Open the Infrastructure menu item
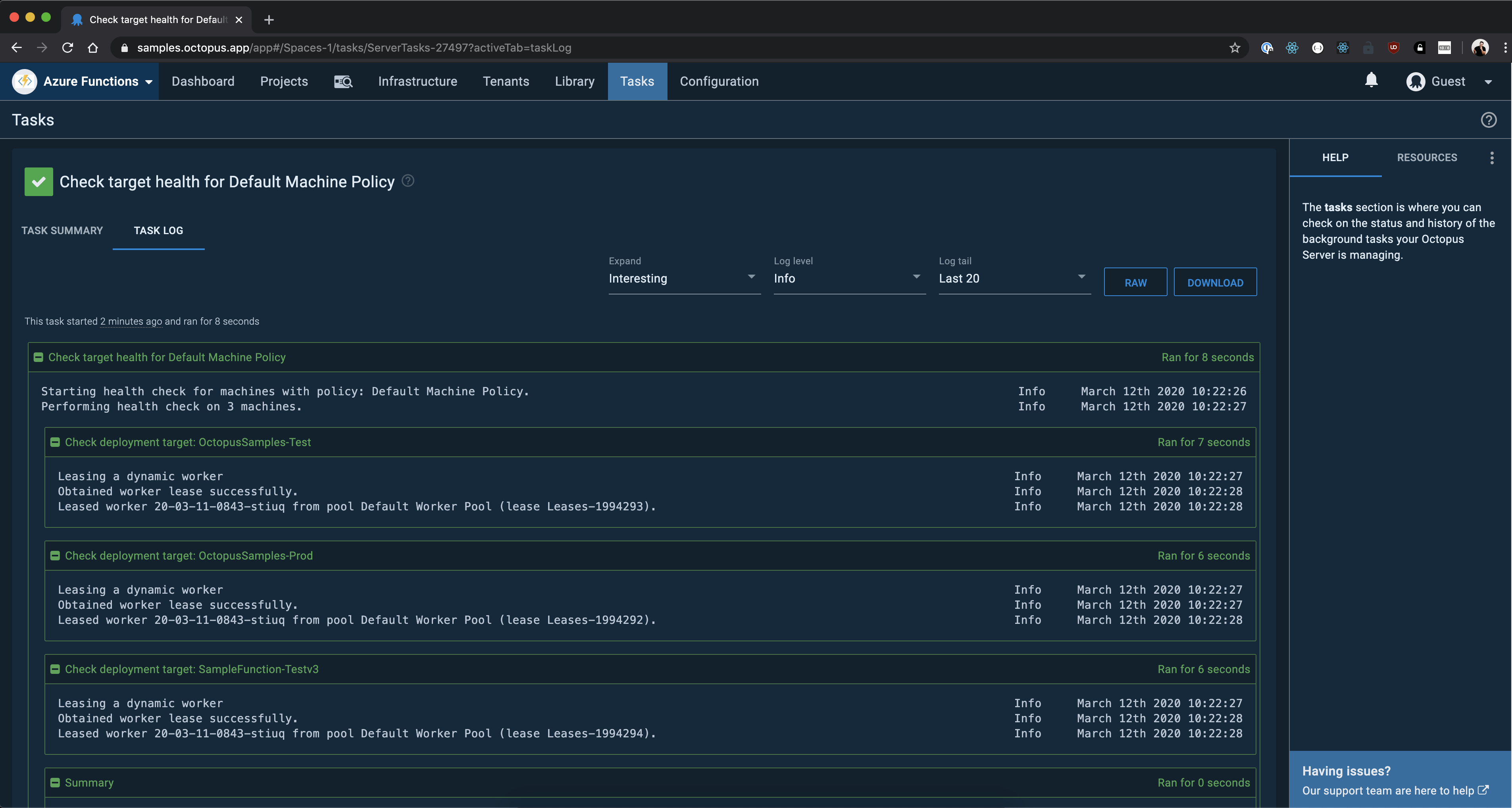The image size is (1512, 808). click(x=417, y=82)
